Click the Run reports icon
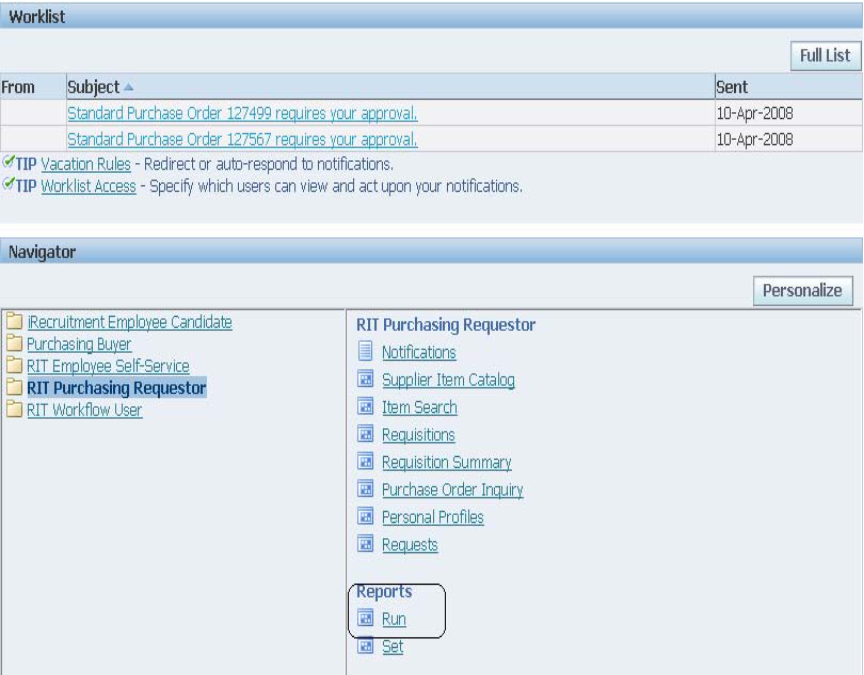864x675 pixels. 365,619
